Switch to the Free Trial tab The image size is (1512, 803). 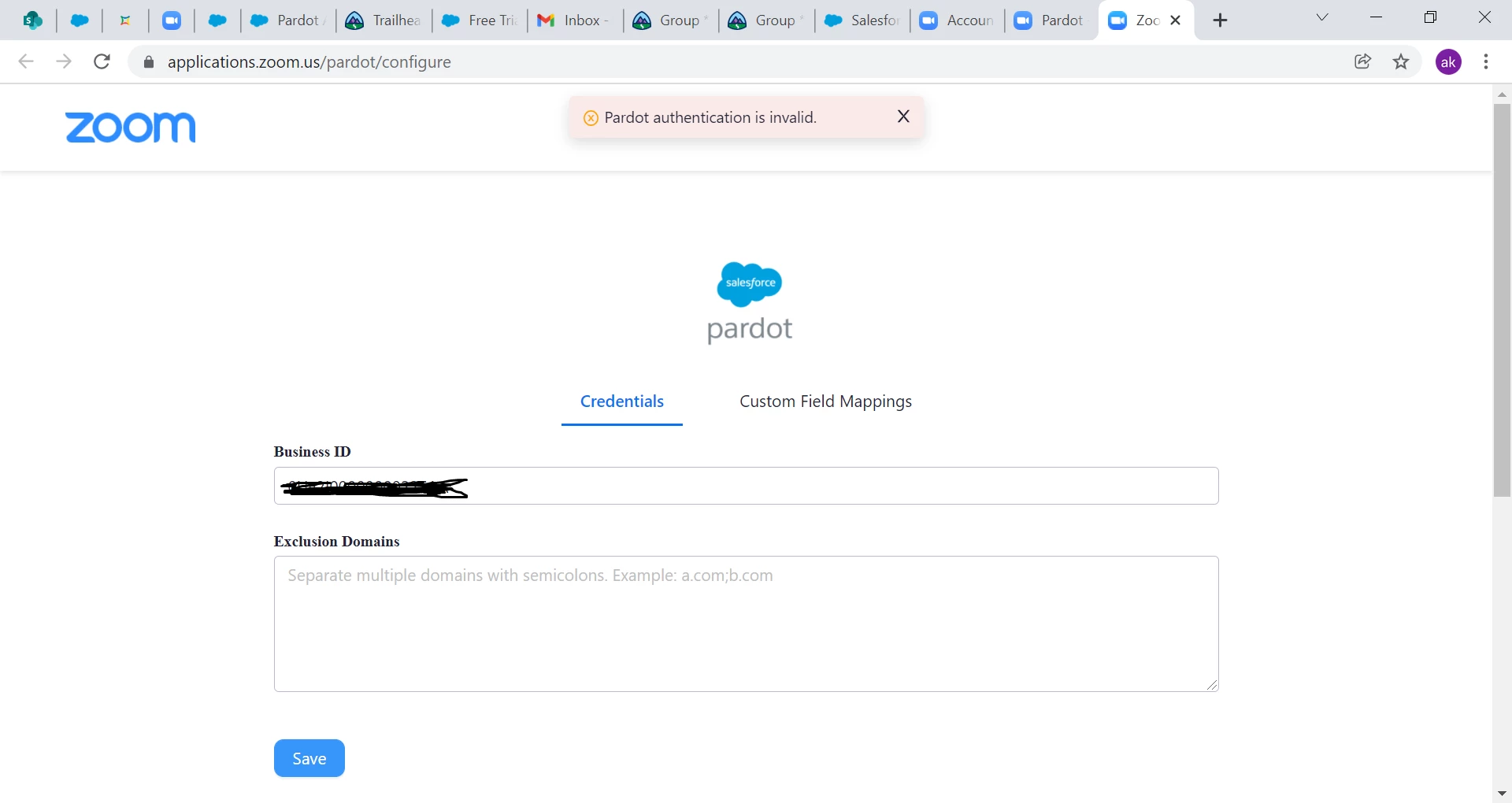480,20
